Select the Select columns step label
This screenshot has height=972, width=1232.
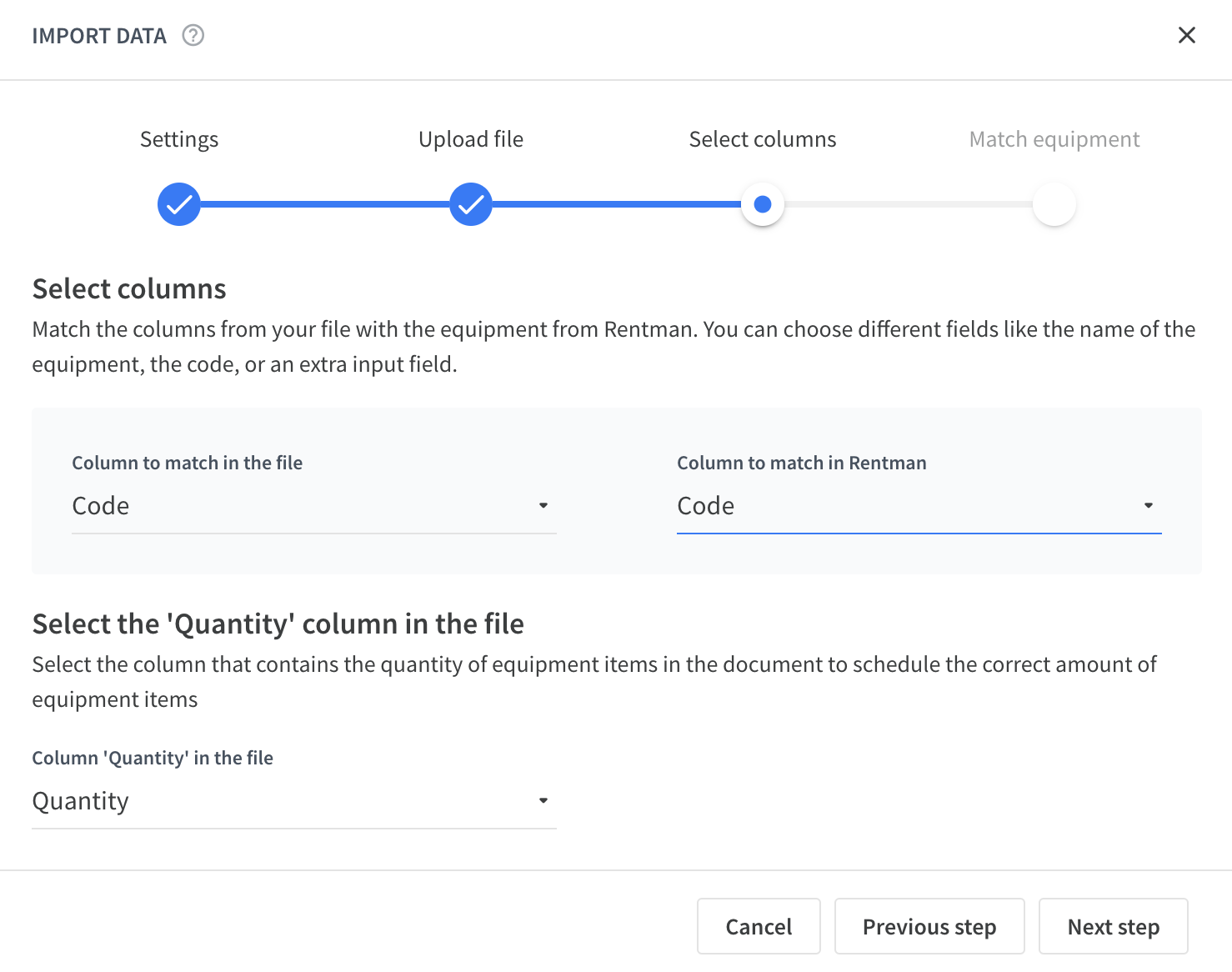[x=763, y=139]
